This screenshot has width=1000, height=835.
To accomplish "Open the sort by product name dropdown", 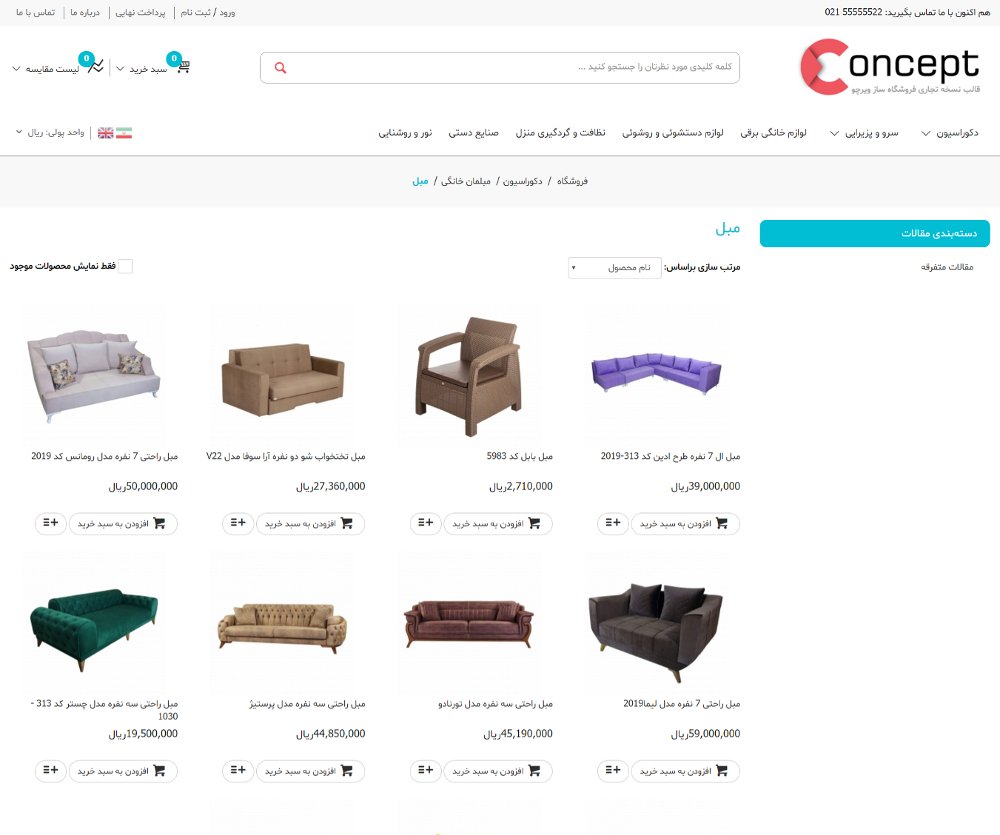I will [x=614, y=267].
